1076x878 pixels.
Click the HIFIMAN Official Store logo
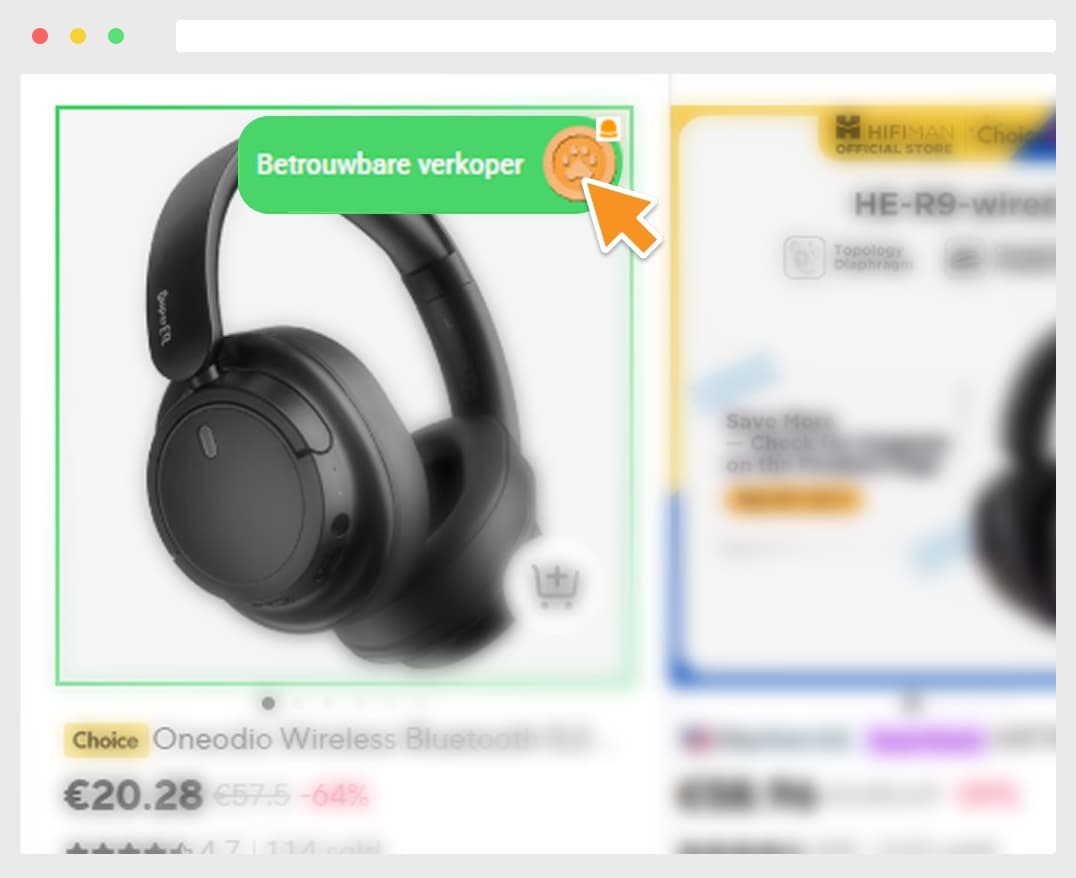(x=894, y=135)
